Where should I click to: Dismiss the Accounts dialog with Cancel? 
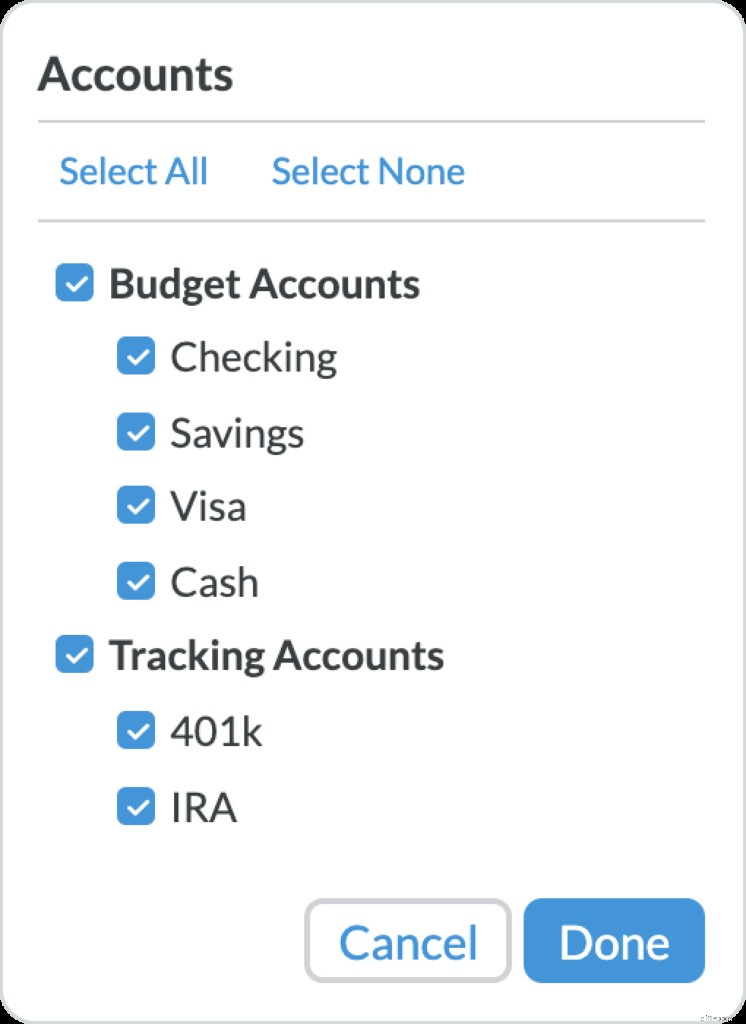tap(406, 940)
